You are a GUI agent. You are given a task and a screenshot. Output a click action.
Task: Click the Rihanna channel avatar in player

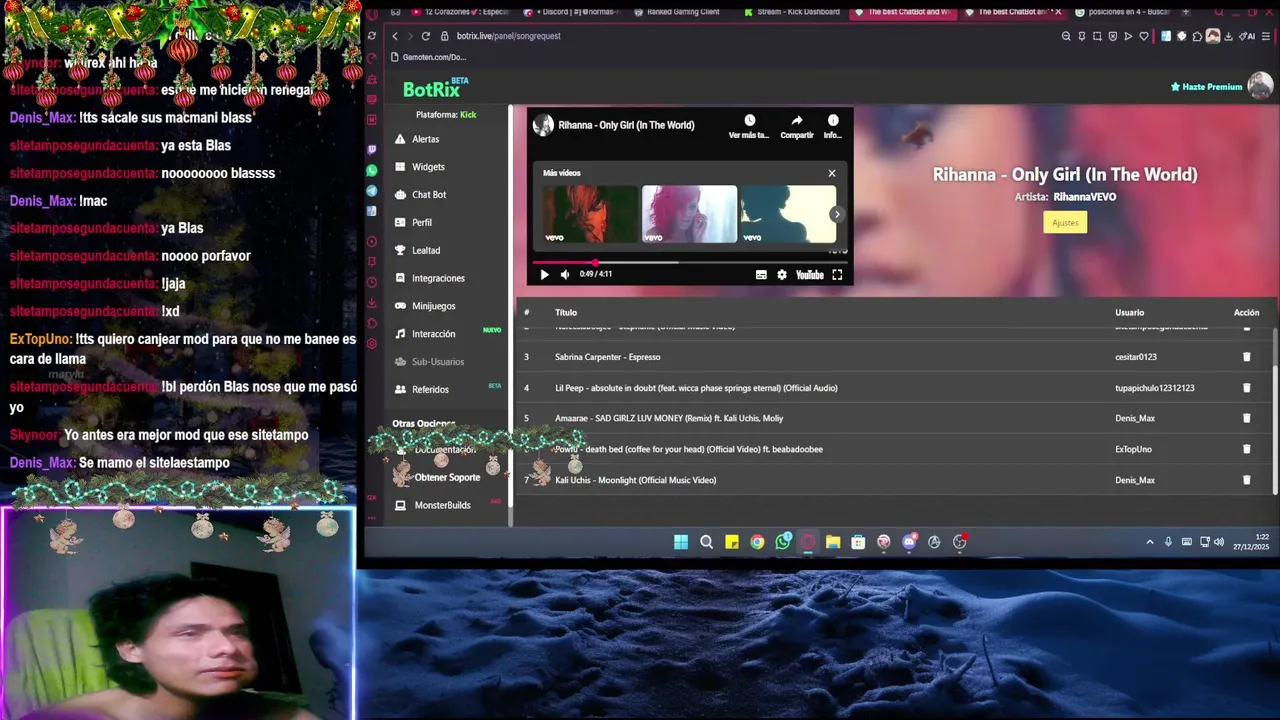coord(543,125)
